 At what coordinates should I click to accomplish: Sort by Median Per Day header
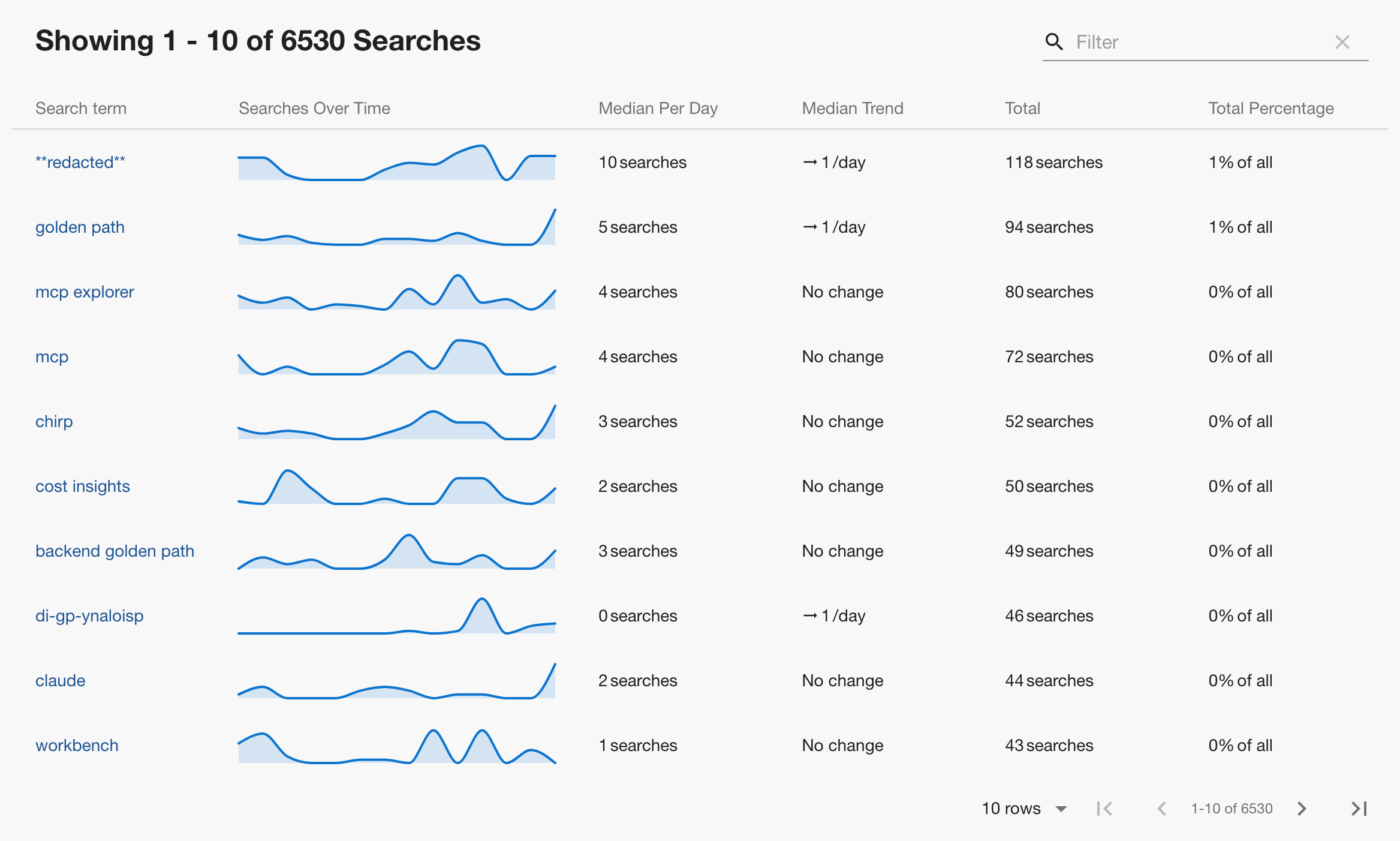tap(658, 108)
